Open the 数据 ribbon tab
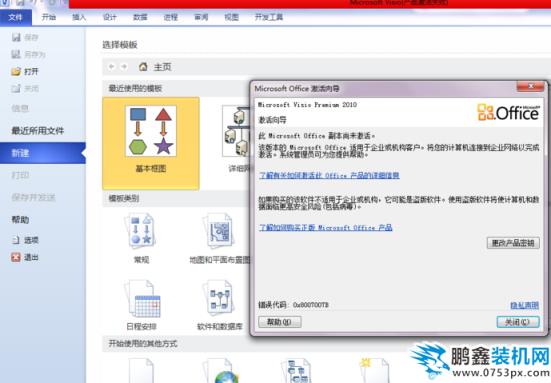 (x=140, y=17)
